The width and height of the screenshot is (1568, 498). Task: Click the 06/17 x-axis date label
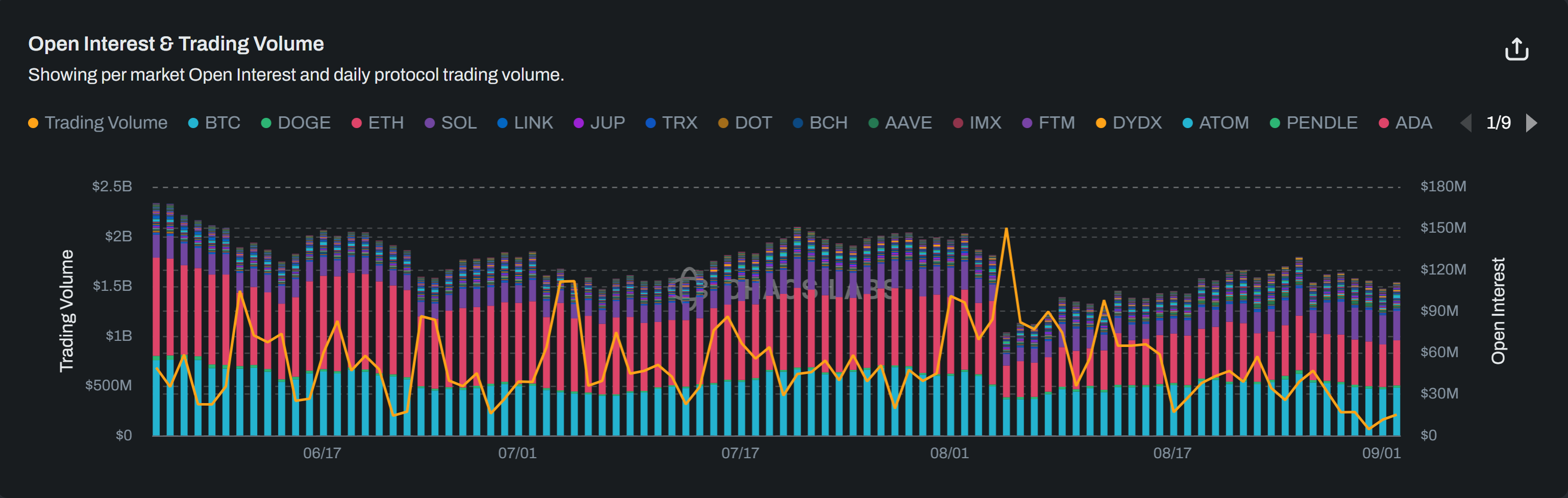[322, 453]
